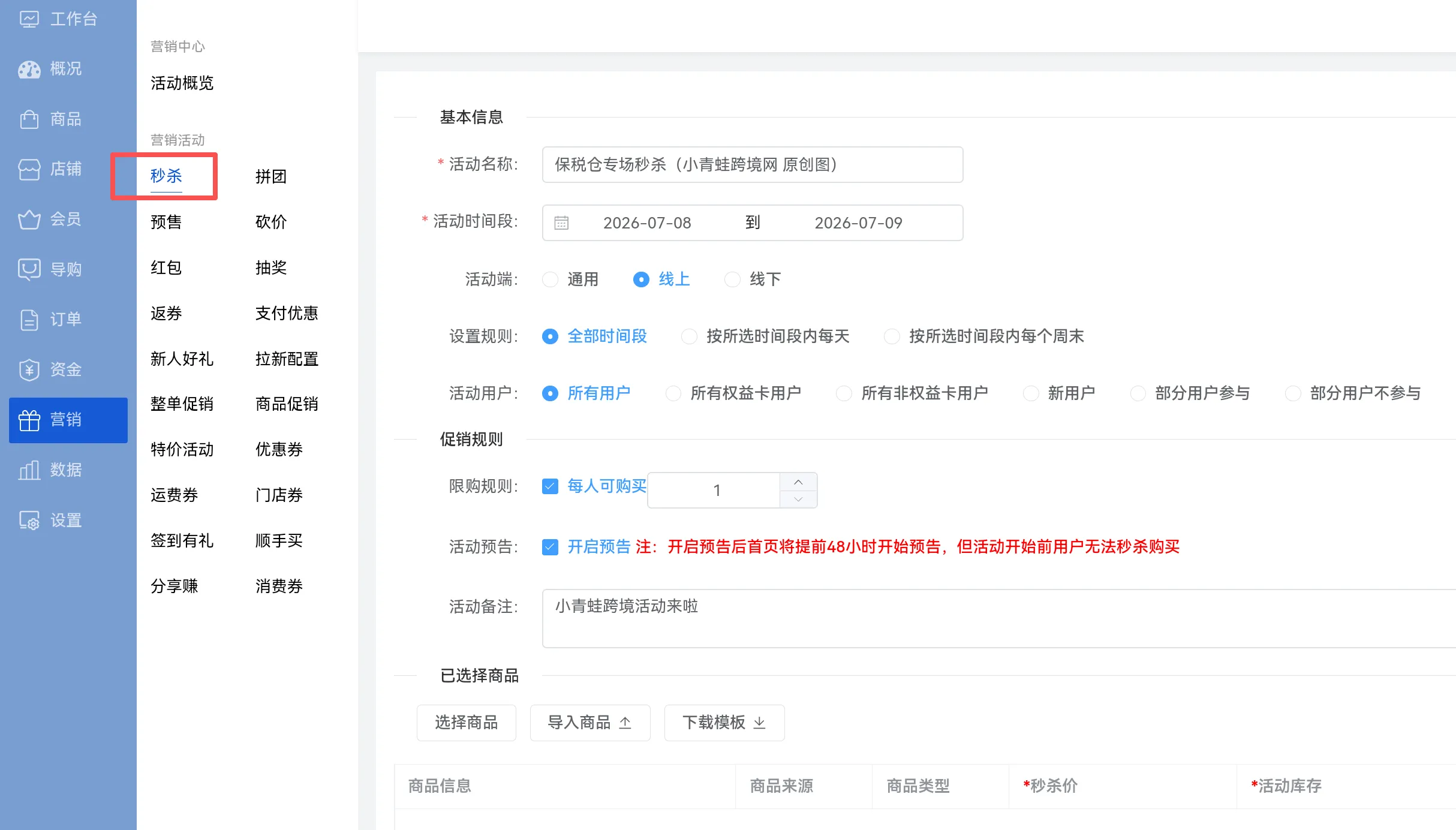Select 线上 radio for 活动端

pos(641,279)
